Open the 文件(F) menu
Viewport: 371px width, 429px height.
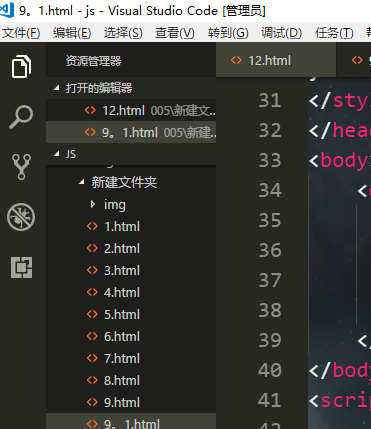coord(21,33)
